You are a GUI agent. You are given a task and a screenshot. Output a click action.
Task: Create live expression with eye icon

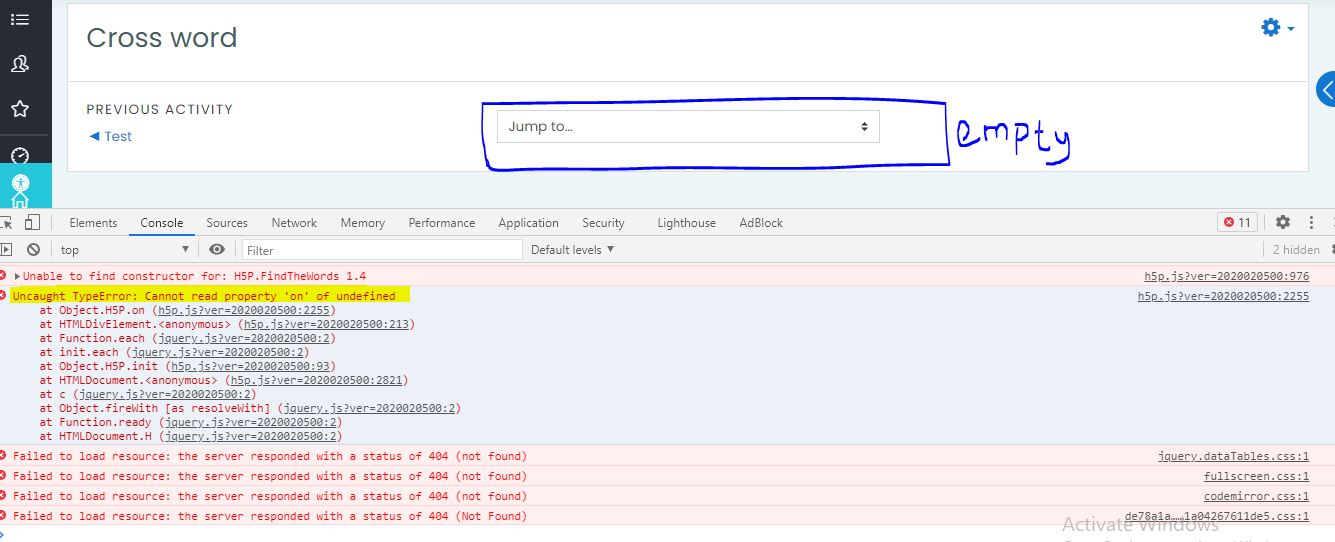click(217, 250)
